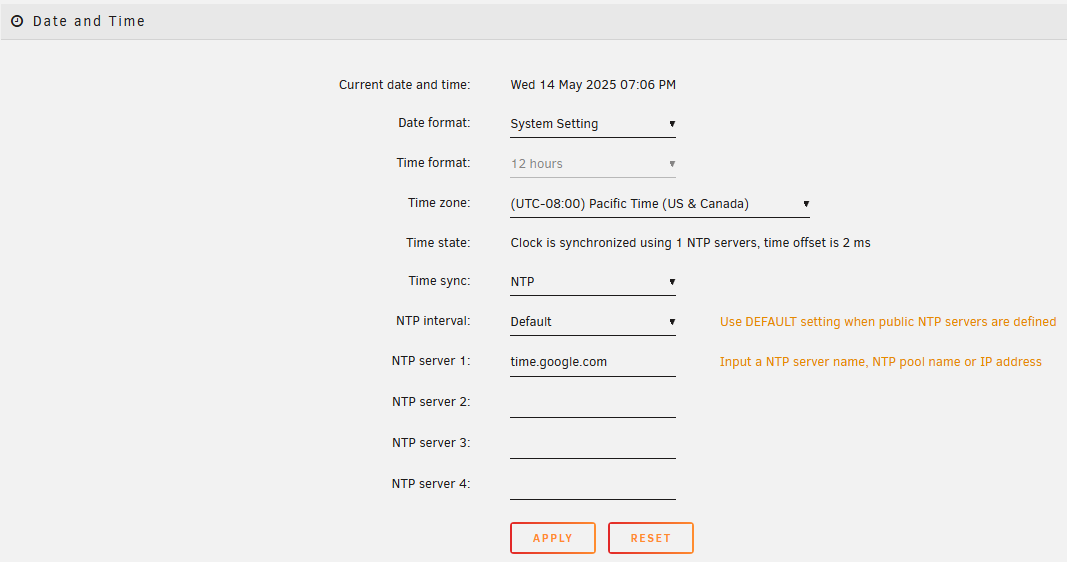Open the Time format 12 hours dropdown
The image size is (1067, 562).
[x=592, y=164]
